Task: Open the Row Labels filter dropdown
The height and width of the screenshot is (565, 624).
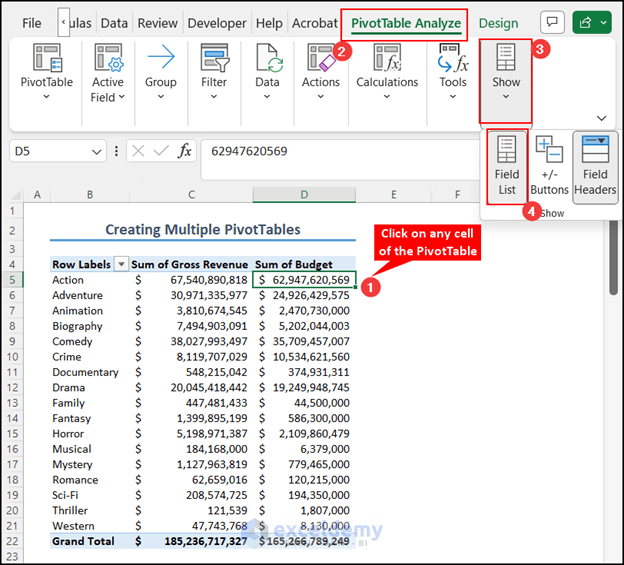Action: coord(121,265)
